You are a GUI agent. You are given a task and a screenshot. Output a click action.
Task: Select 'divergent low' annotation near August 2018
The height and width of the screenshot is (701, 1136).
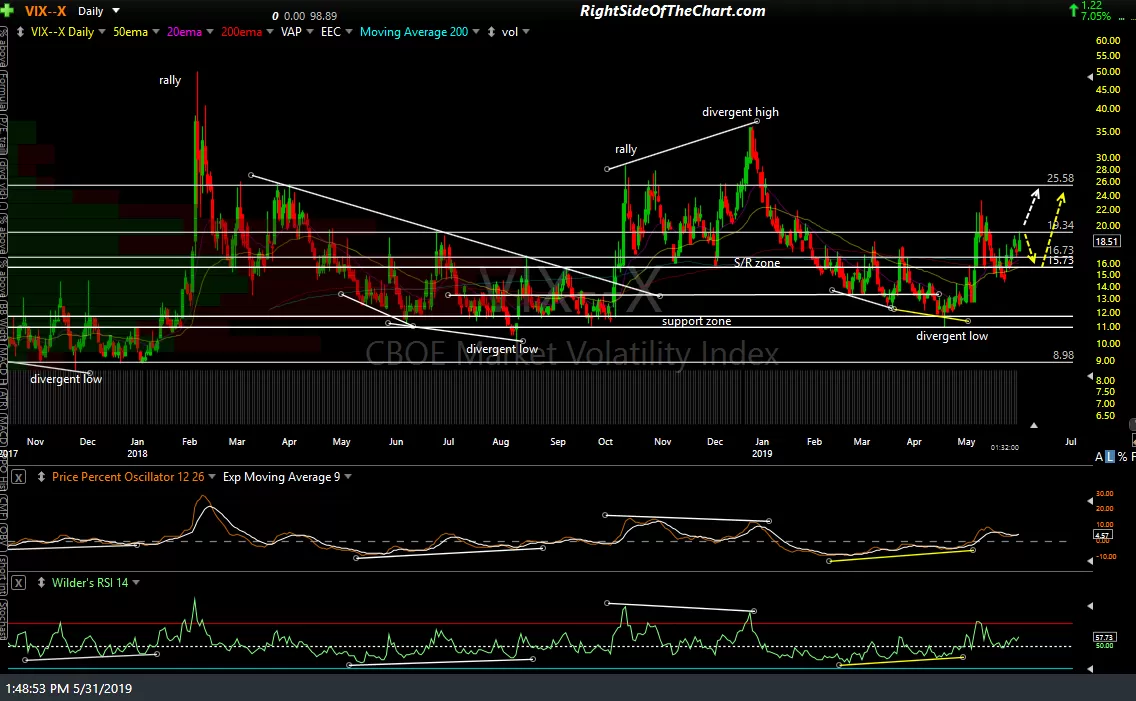(502, 349)
